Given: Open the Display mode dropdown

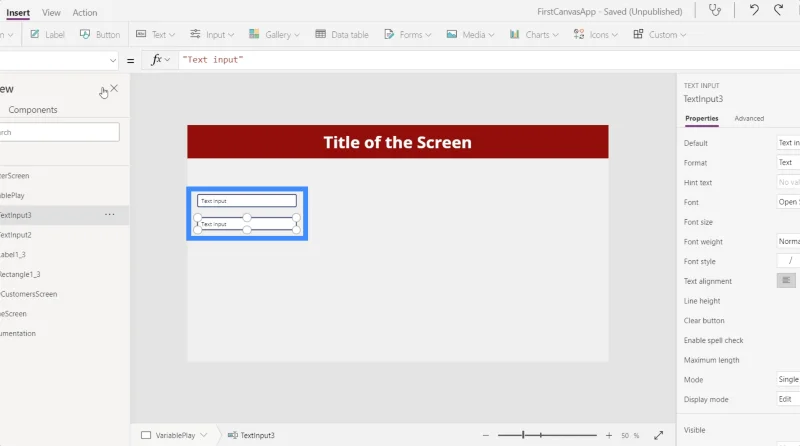Looking at the screenshot, I should [788, 399].
